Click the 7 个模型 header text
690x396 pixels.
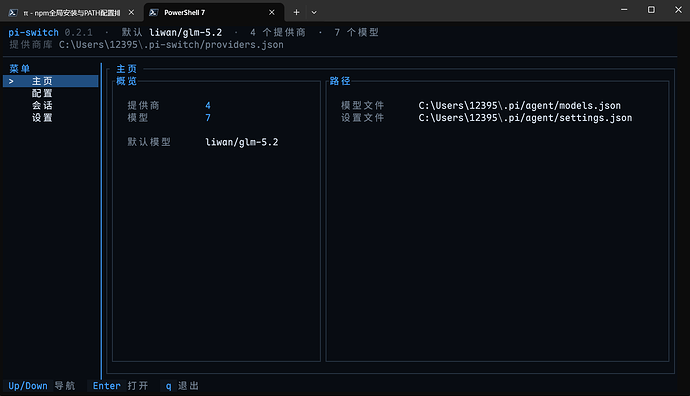point(356,33)
